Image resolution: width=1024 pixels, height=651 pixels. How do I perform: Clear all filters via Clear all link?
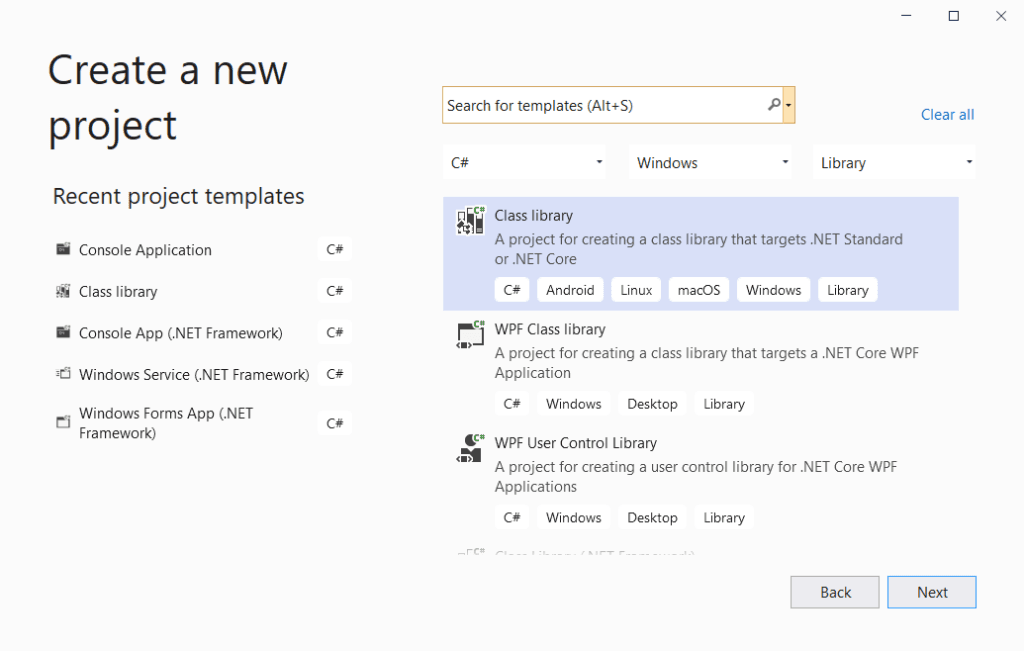click(947, 115)
